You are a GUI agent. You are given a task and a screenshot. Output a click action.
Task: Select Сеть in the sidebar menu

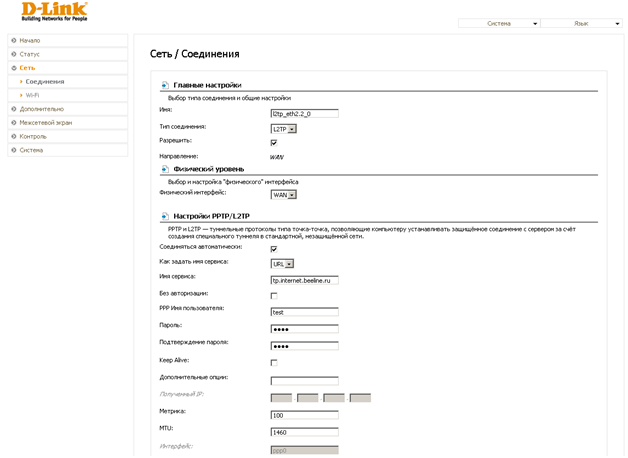68,68
